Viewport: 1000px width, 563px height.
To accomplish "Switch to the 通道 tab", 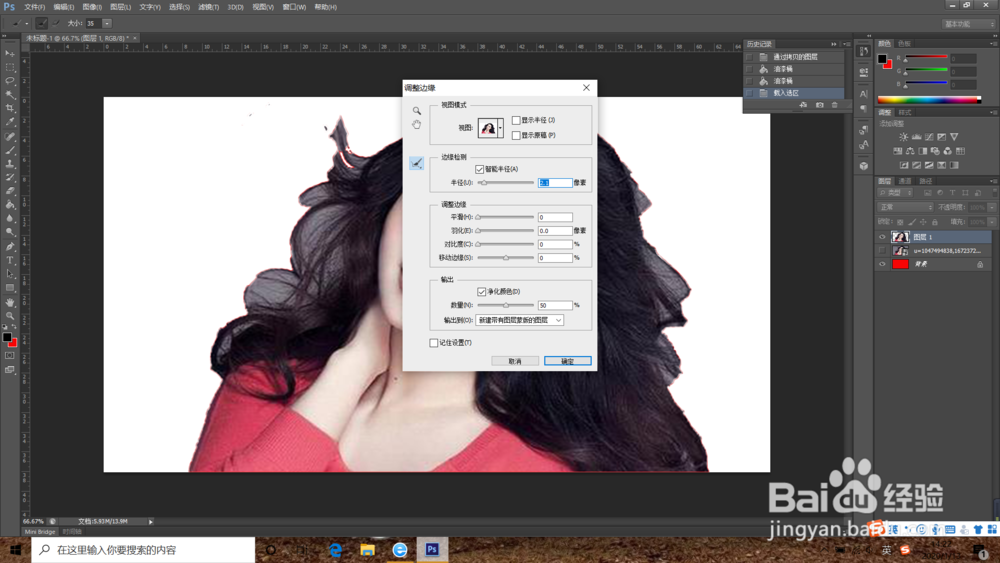I will click(905, 181).
